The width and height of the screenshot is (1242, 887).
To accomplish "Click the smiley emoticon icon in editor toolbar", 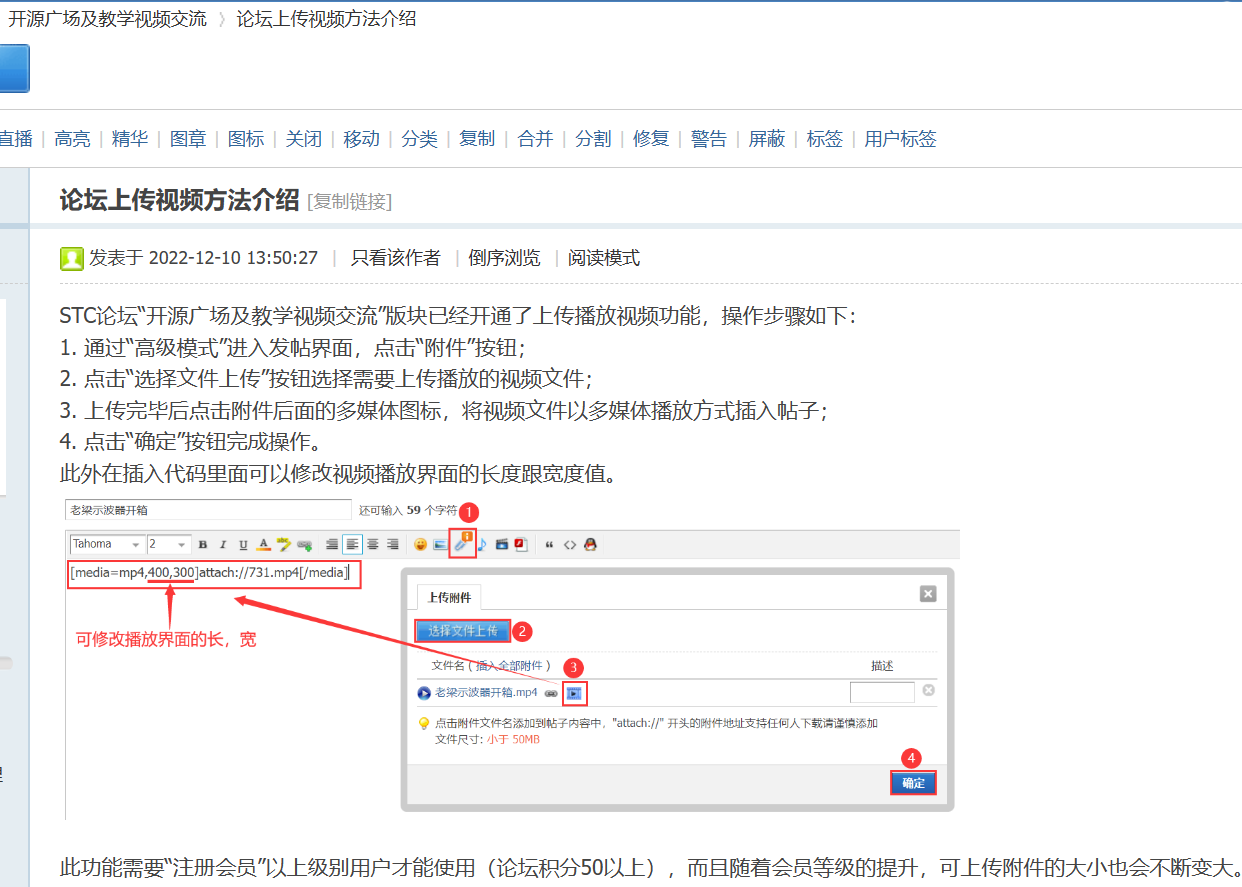I will 420,545.
